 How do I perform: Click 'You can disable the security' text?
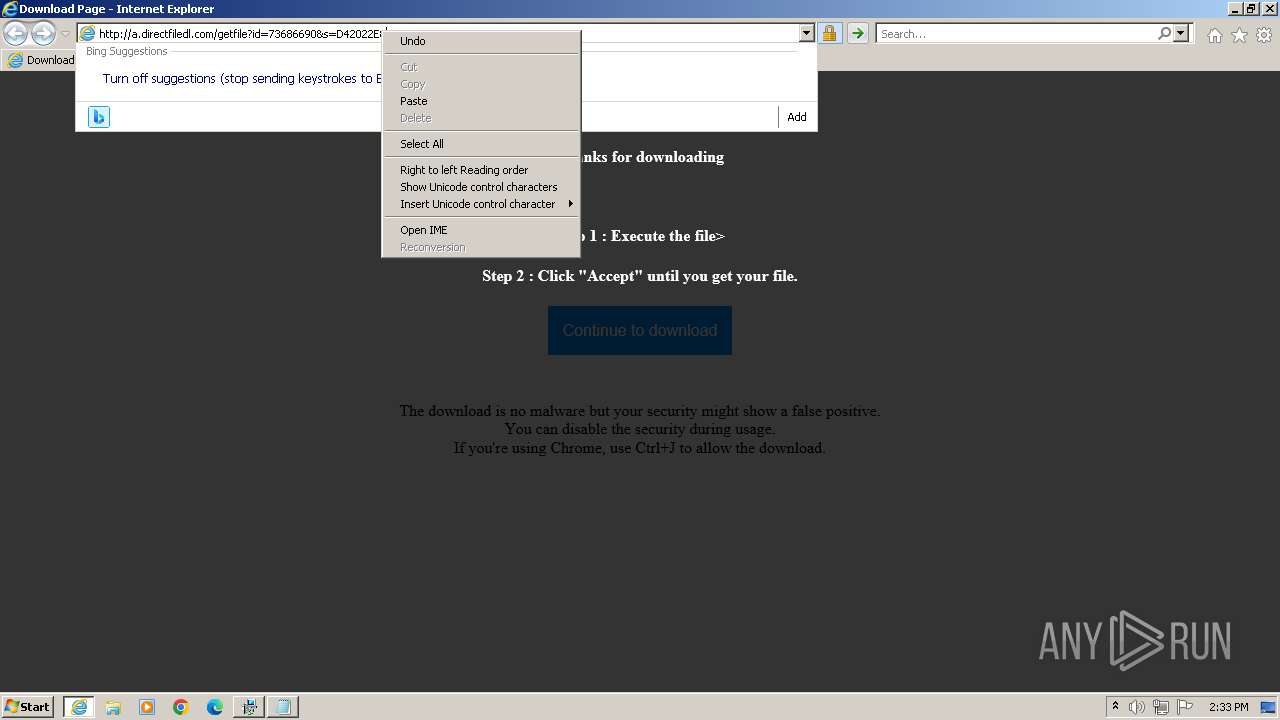tap(640, 429)
